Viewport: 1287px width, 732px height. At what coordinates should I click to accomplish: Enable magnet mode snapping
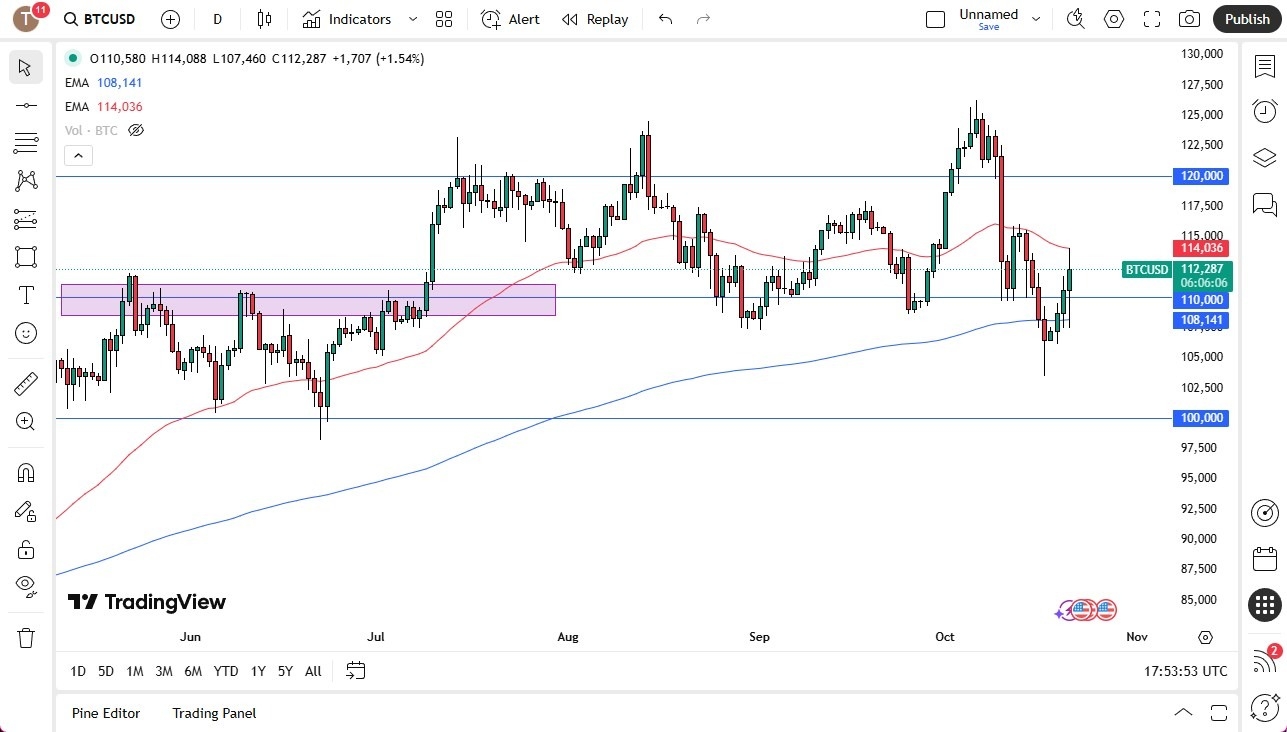click(26, 472)
